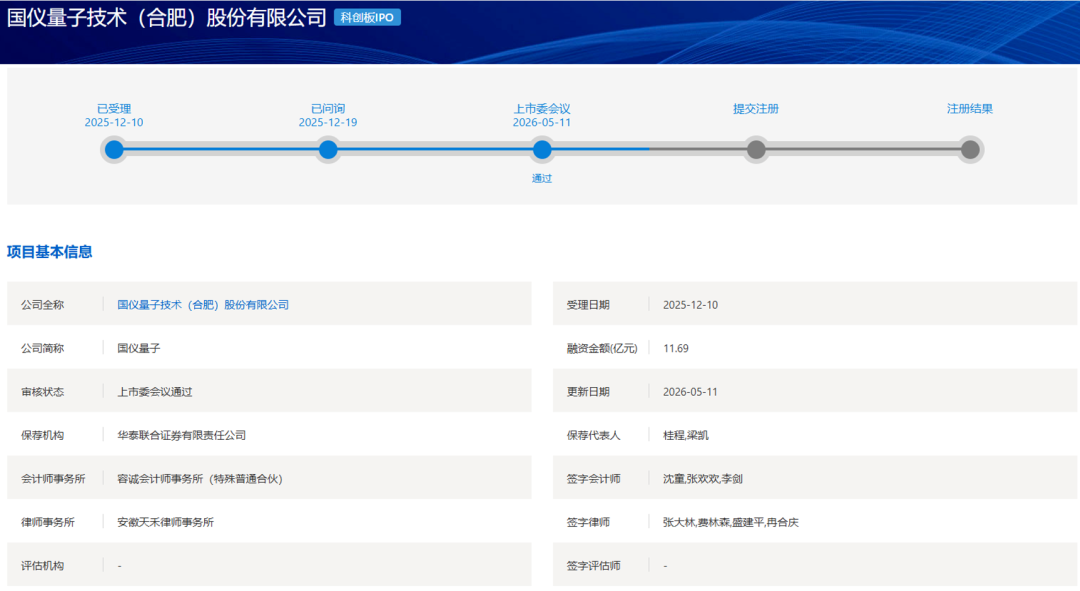
Task: Click the 科创板IPO badge in header
Action: (x=367, y=17)
